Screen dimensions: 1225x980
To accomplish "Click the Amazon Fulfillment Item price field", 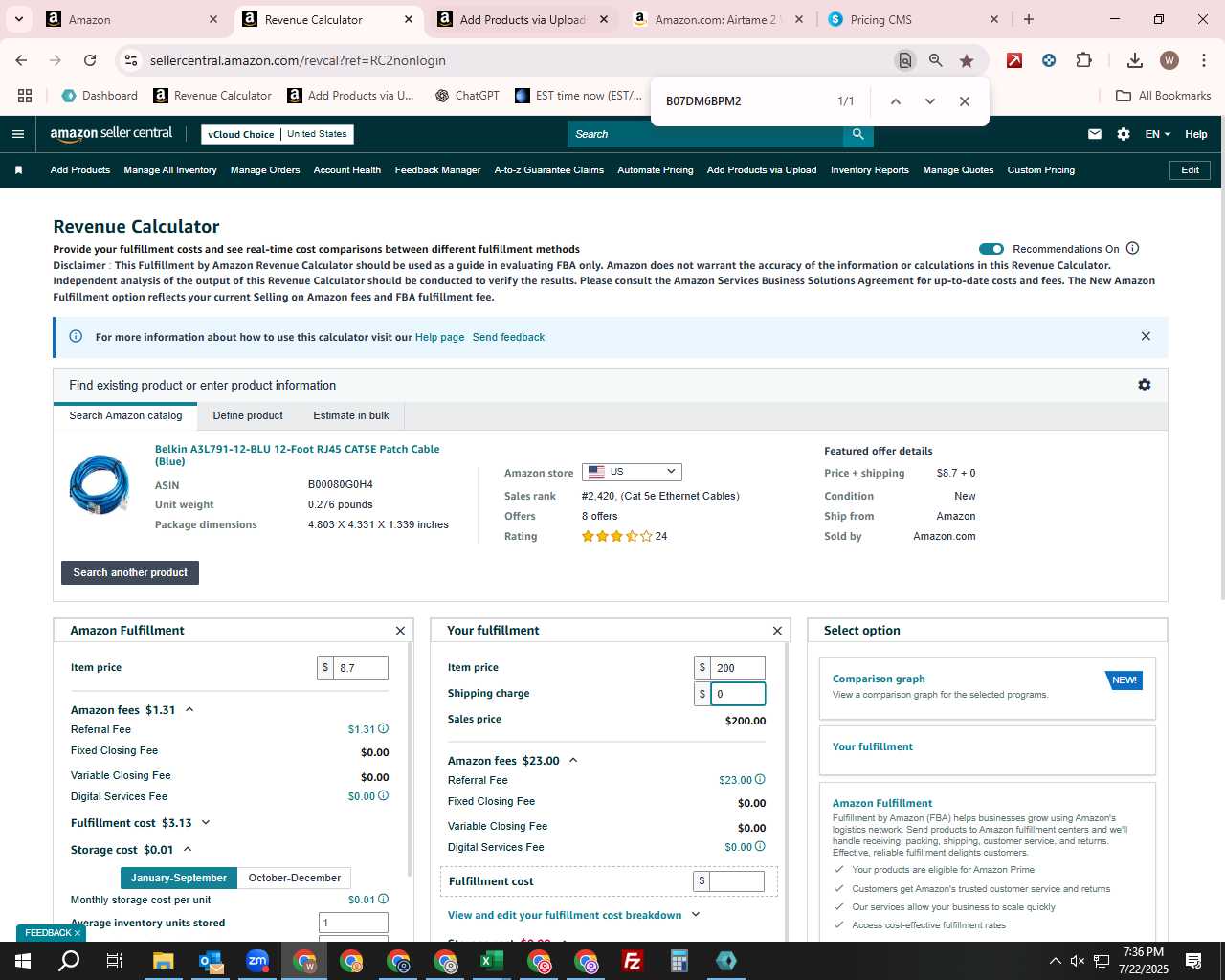I will [361, 668].
